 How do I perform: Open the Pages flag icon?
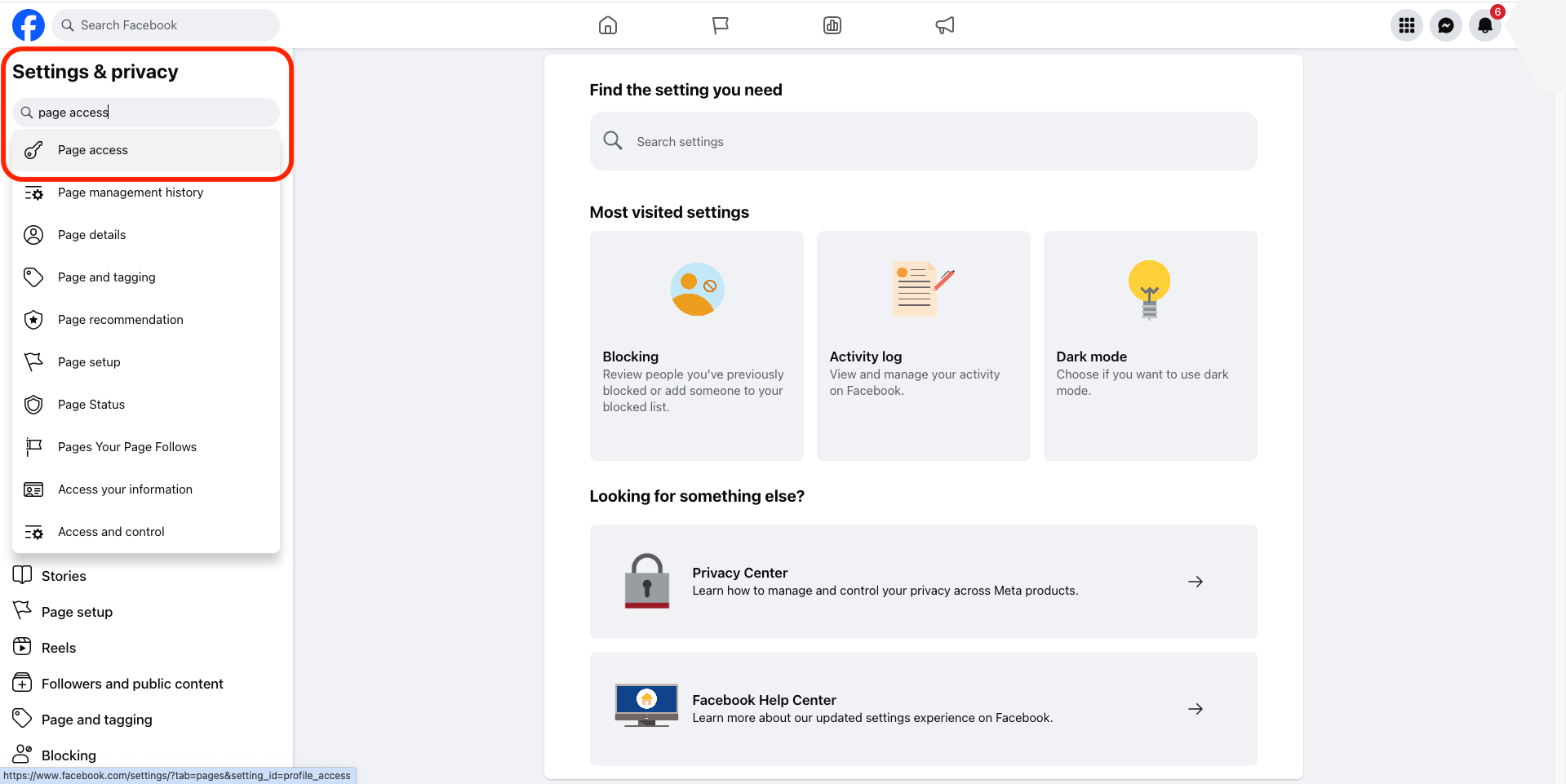tap(721, 25)
